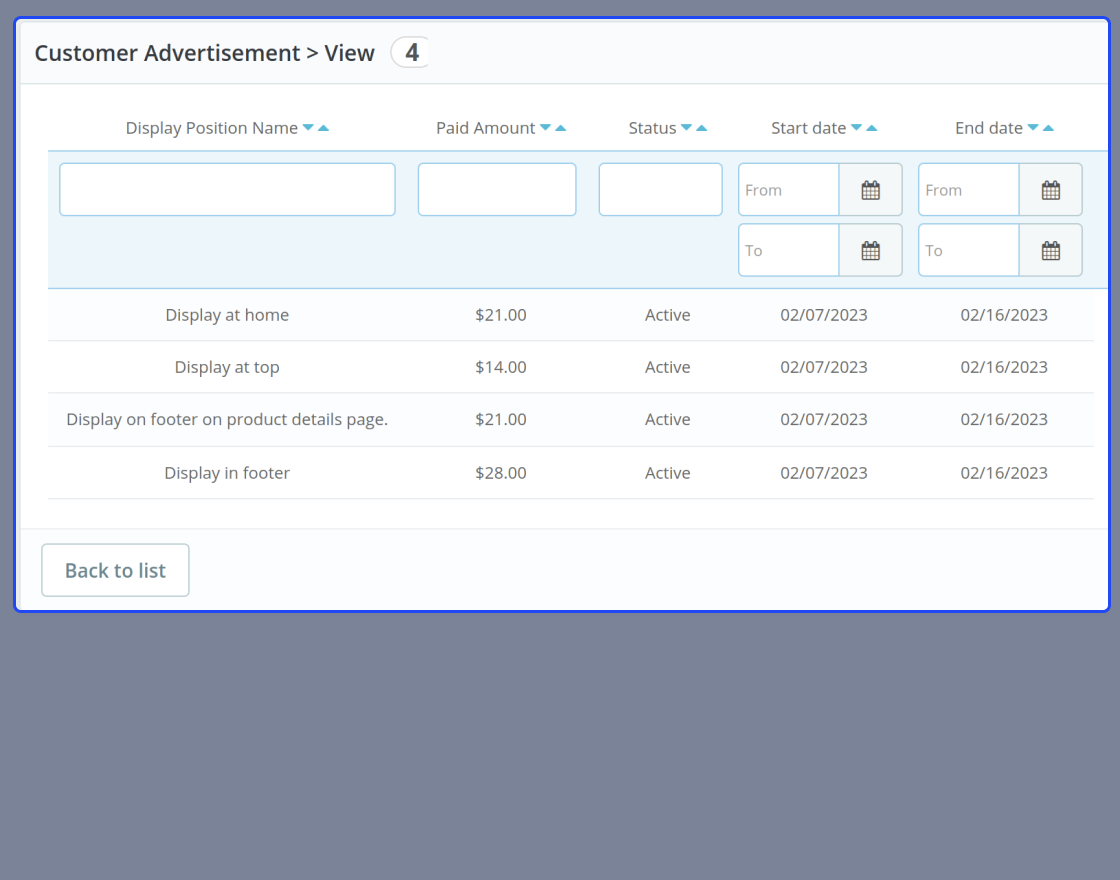Click start date of Display in footer row

824,473
